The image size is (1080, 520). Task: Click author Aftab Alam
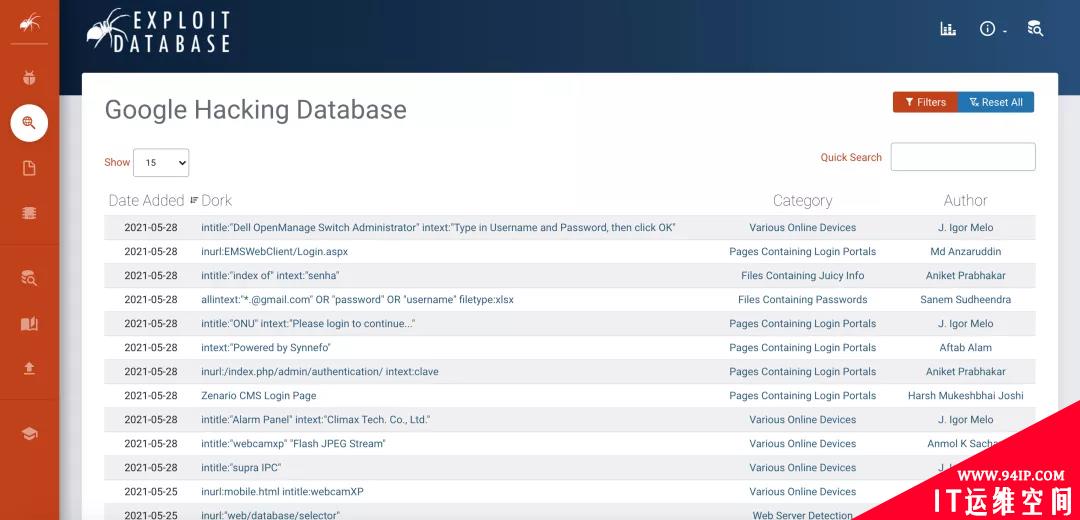(966, 348)
